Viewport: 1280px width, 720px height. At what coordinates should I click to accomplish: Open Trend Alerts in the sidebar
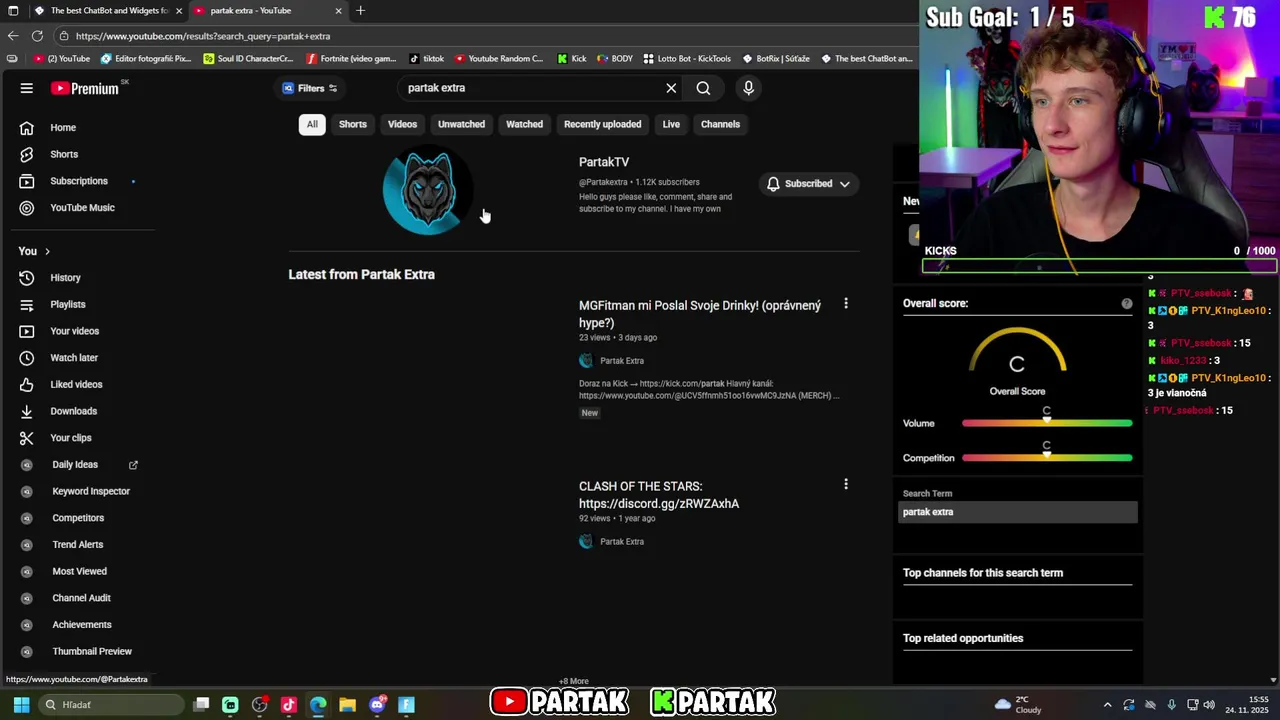click(x=77, y=545)
